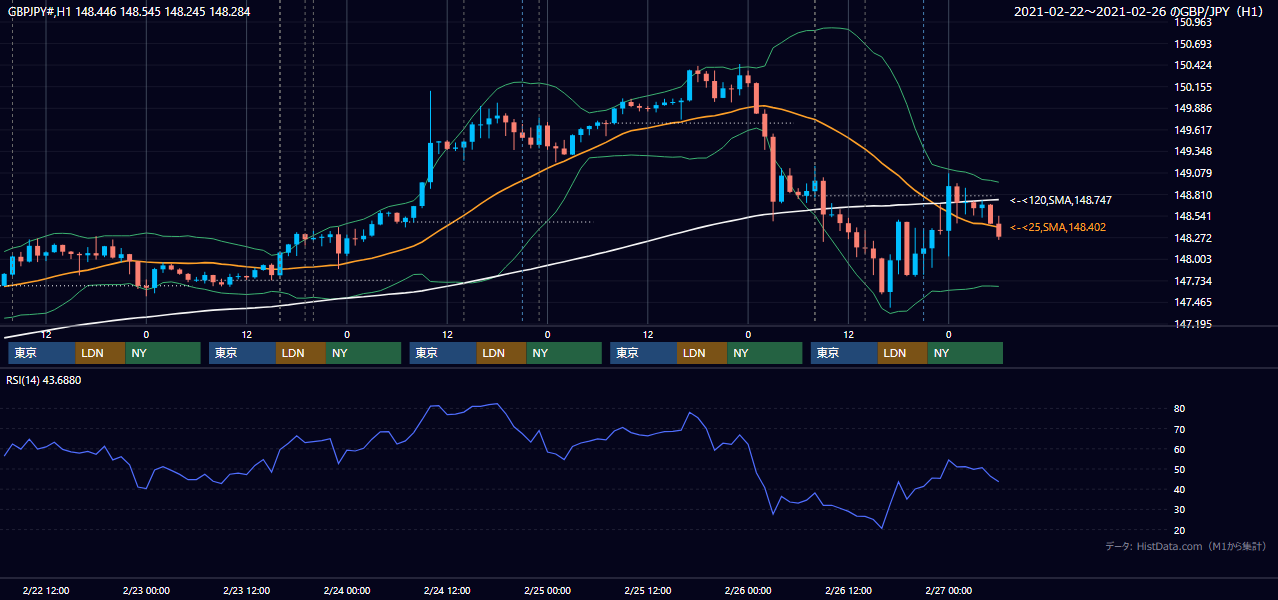This screenshot has height=600, width=1278.
Task: Click the 150.424 price axis label
Action: point(1193,65)
